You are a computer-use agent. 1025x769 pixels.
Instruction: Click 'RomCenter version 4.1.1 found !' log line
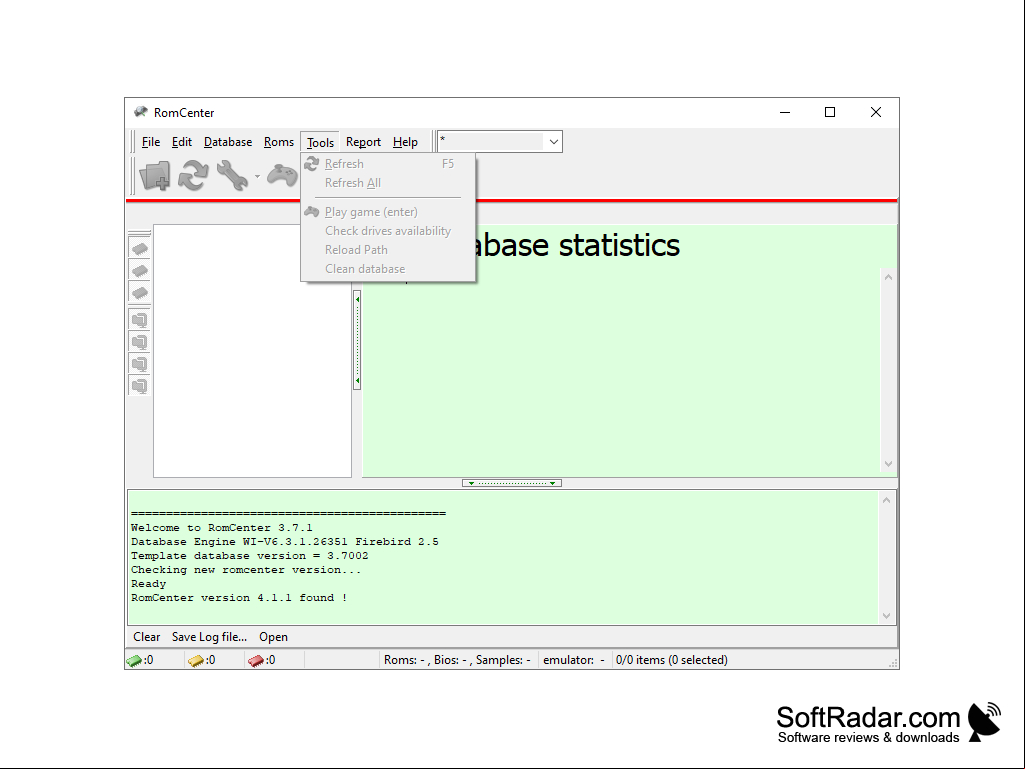[x=239, y=598]
